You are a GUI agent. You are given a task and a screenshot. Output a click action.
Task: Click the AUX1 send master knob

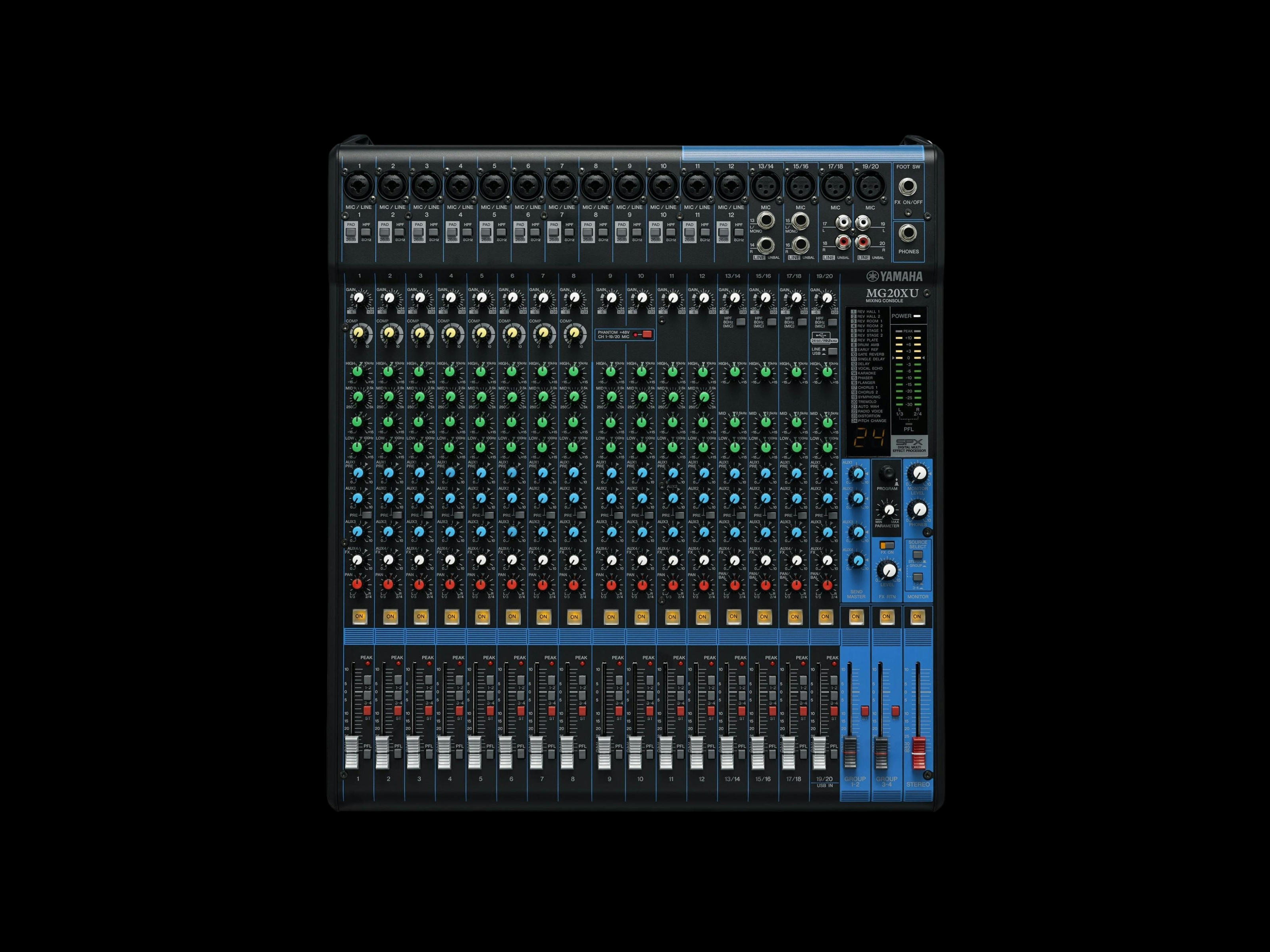tap(857, 474)
